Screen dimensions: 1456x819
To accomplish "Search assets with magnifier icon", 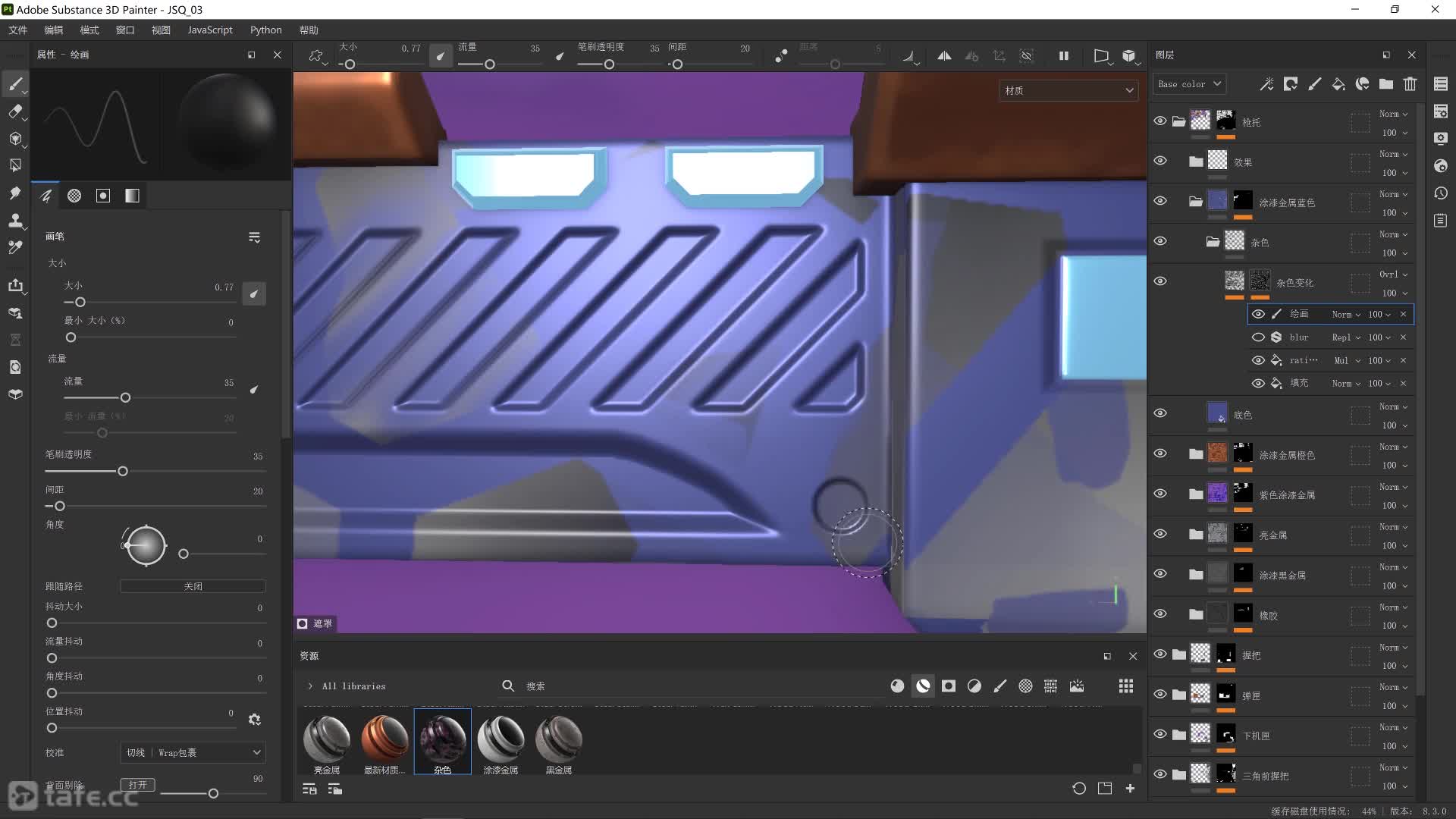I will 508,686.
